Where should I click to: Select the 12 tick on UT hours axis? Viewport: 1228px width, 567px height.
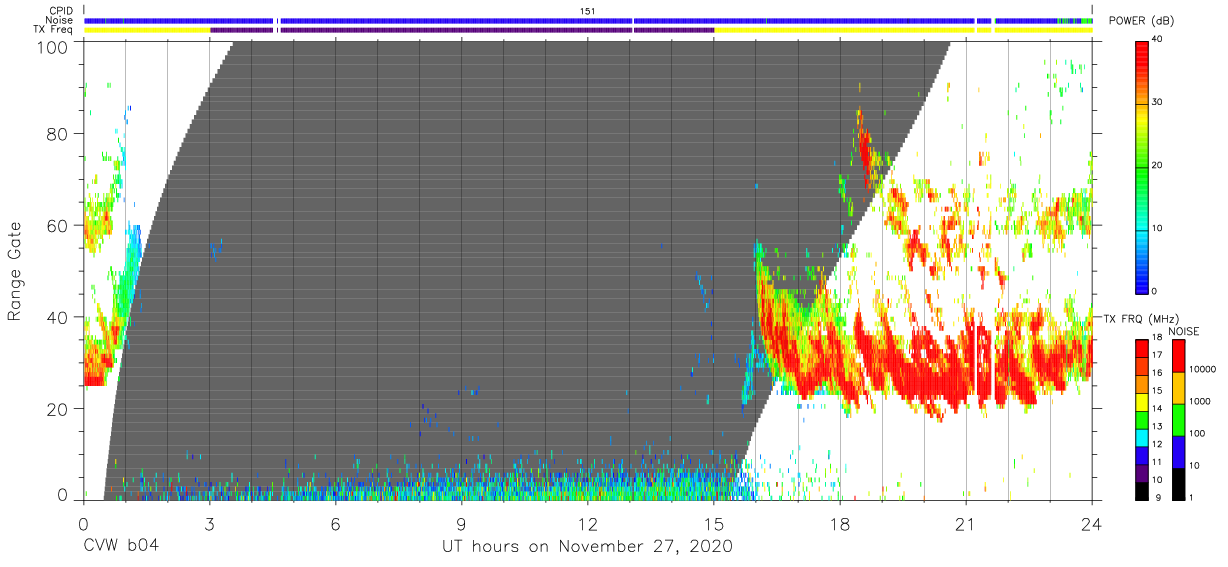click(588, 523)
